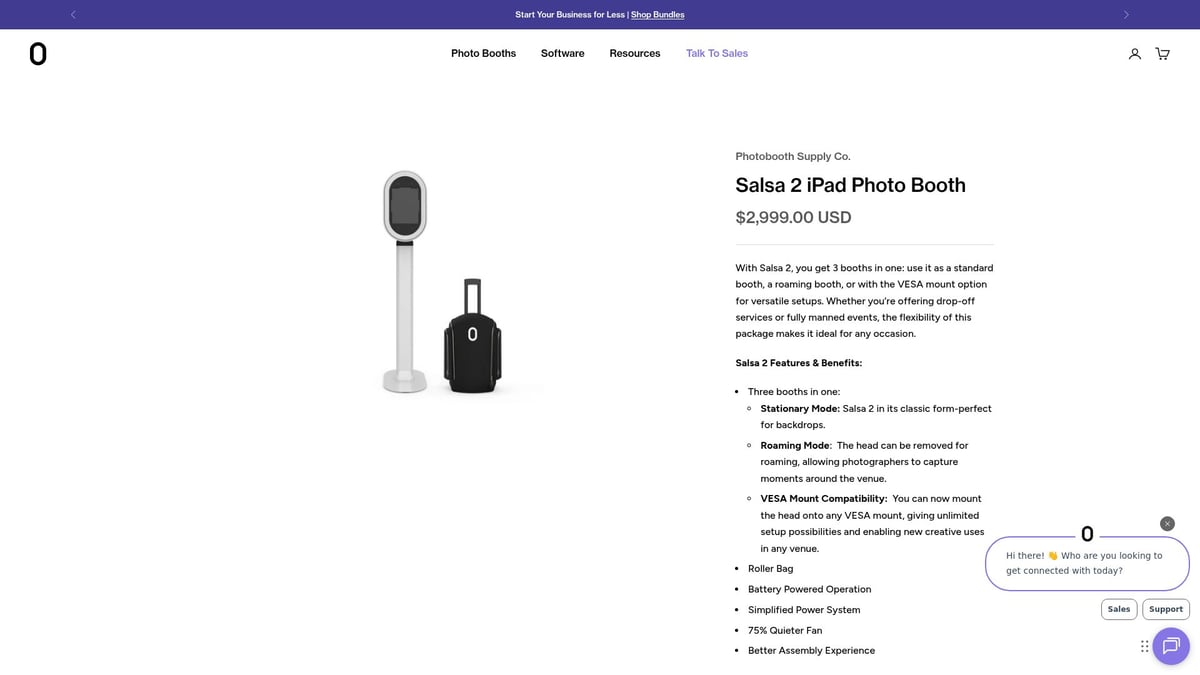1200x675 pixels.
Task: Open the Shop Bundles link in the banner
Action: tap(657, 14)
